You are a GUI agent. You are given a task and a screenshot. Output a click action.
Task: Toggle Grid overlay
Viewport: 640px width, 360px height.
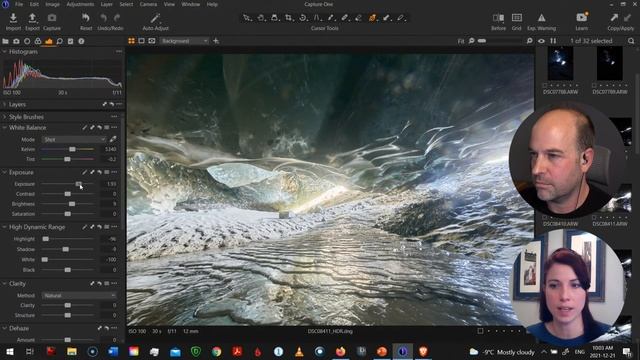click(517, 18)
